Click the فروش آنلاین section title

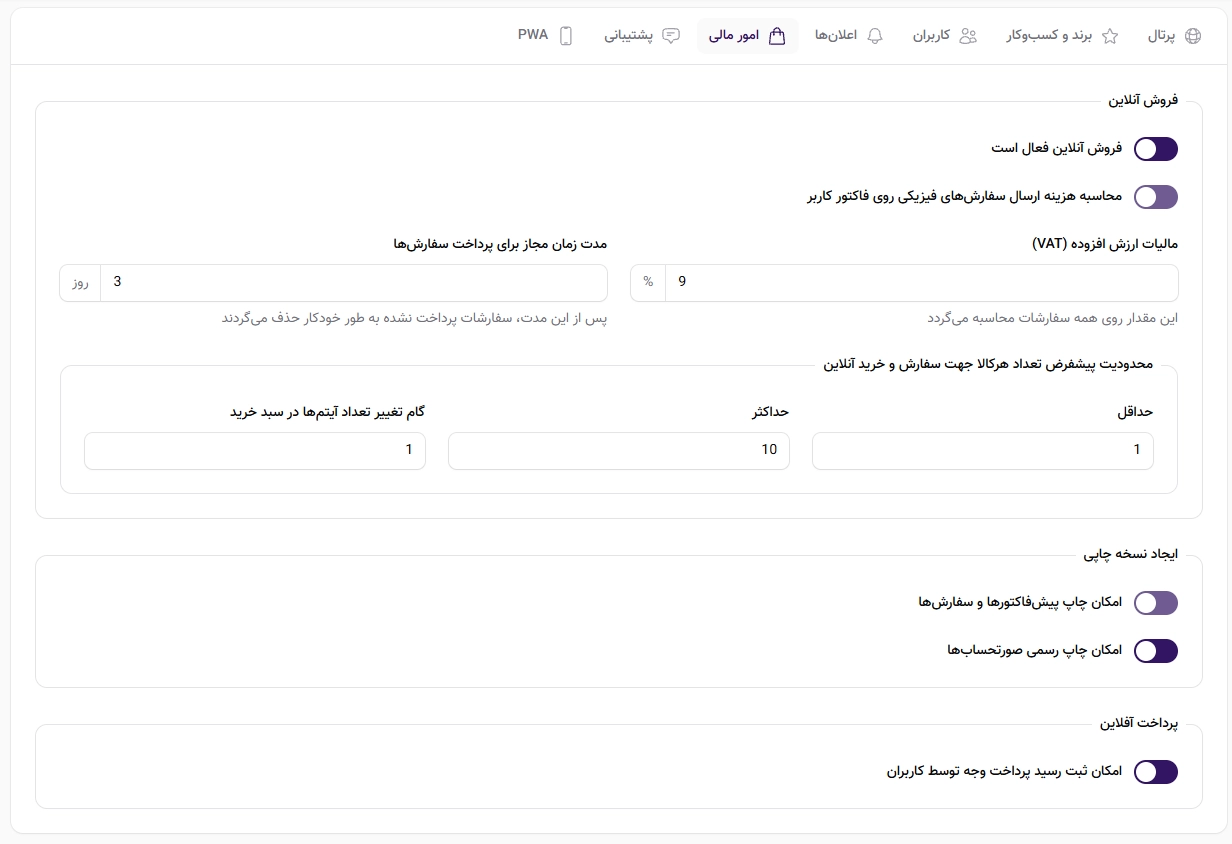pos(1143,100)
